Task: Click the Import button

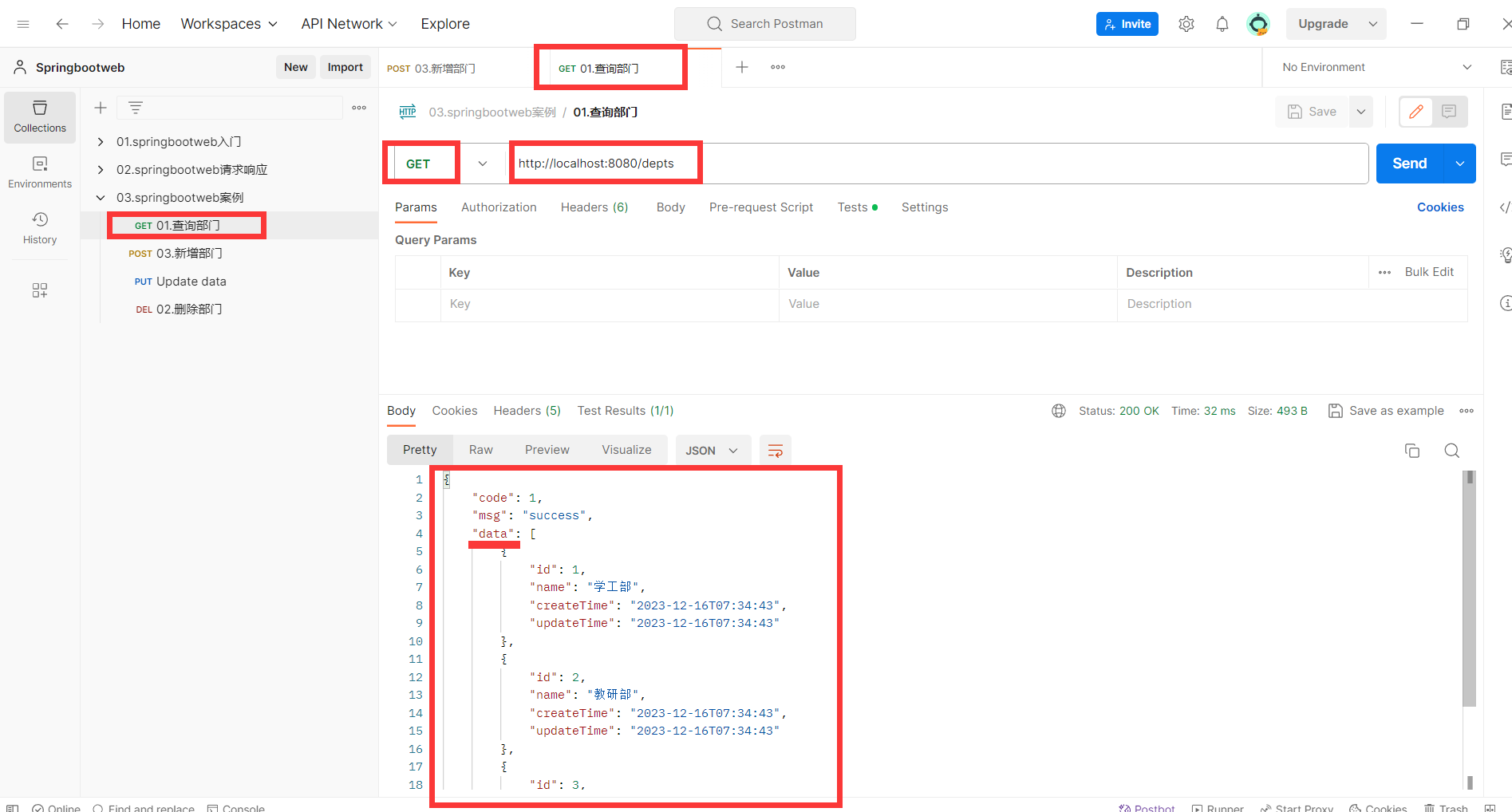Action: (345, 67)
